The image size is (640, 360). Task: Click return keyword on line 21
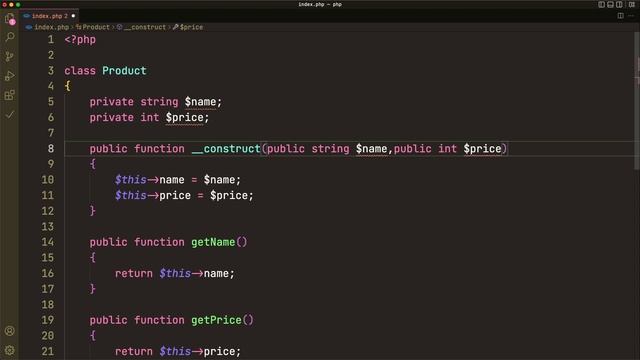pos(133,351)
